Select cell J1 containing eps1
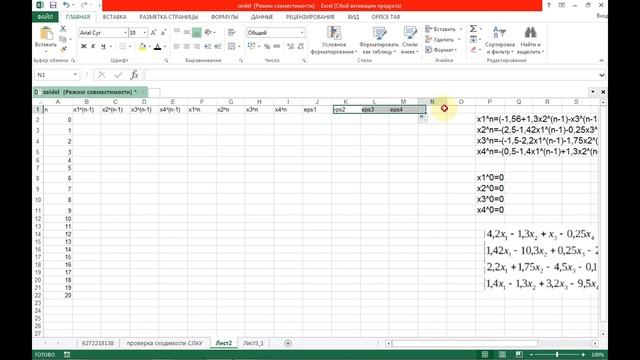 point(317,109)
